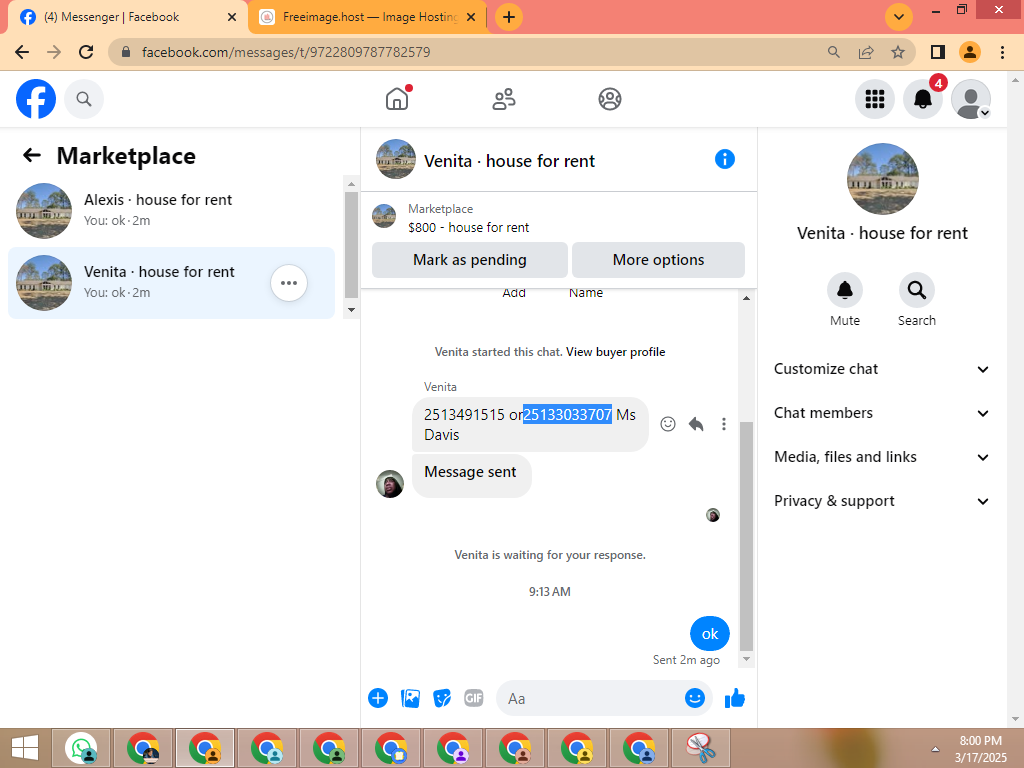1024x768 pixels.
Task: Open the Friends icon in the top bar
Action: [504, 99]
